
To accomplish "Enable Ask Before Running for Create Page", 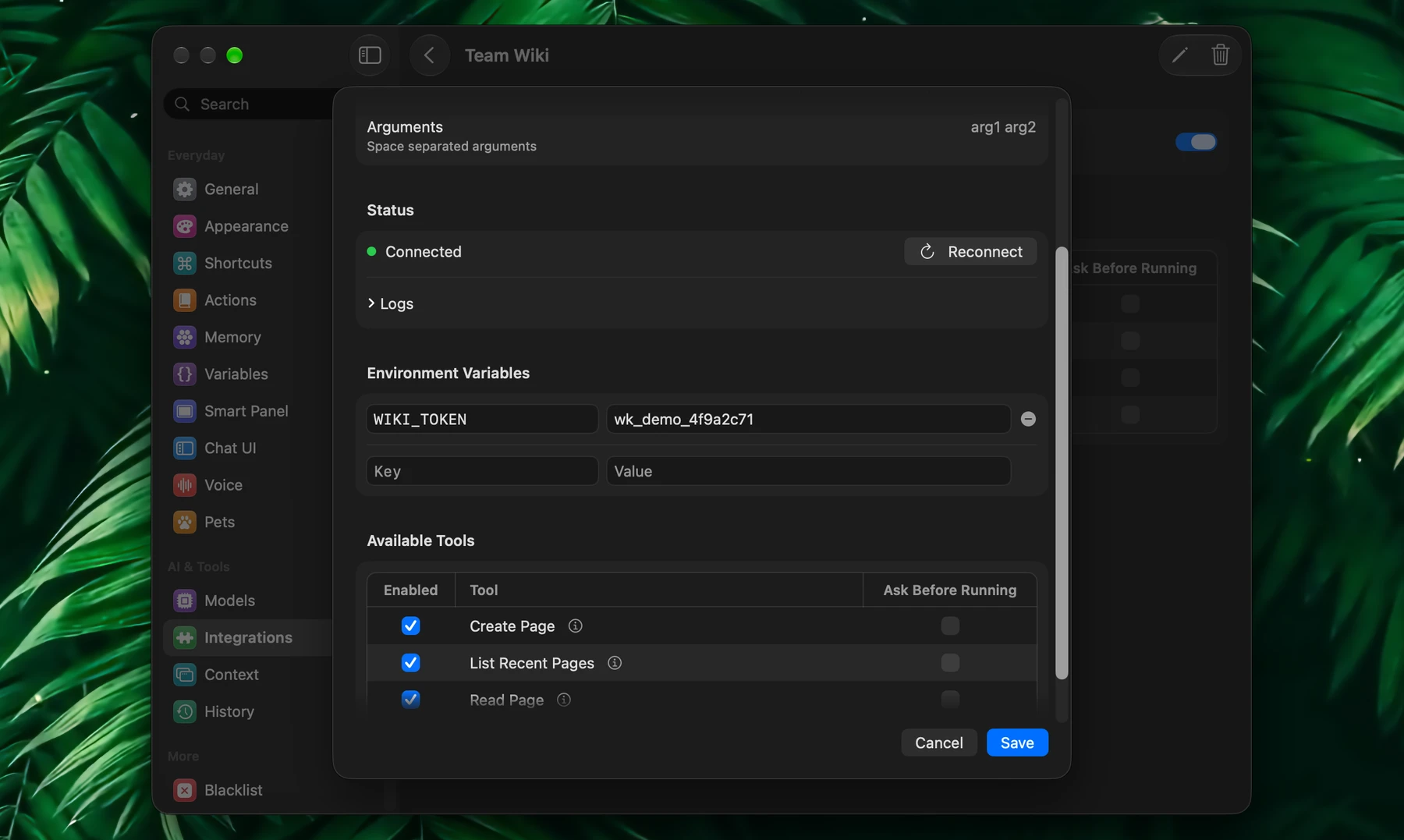I will click(x=950, y=626).
